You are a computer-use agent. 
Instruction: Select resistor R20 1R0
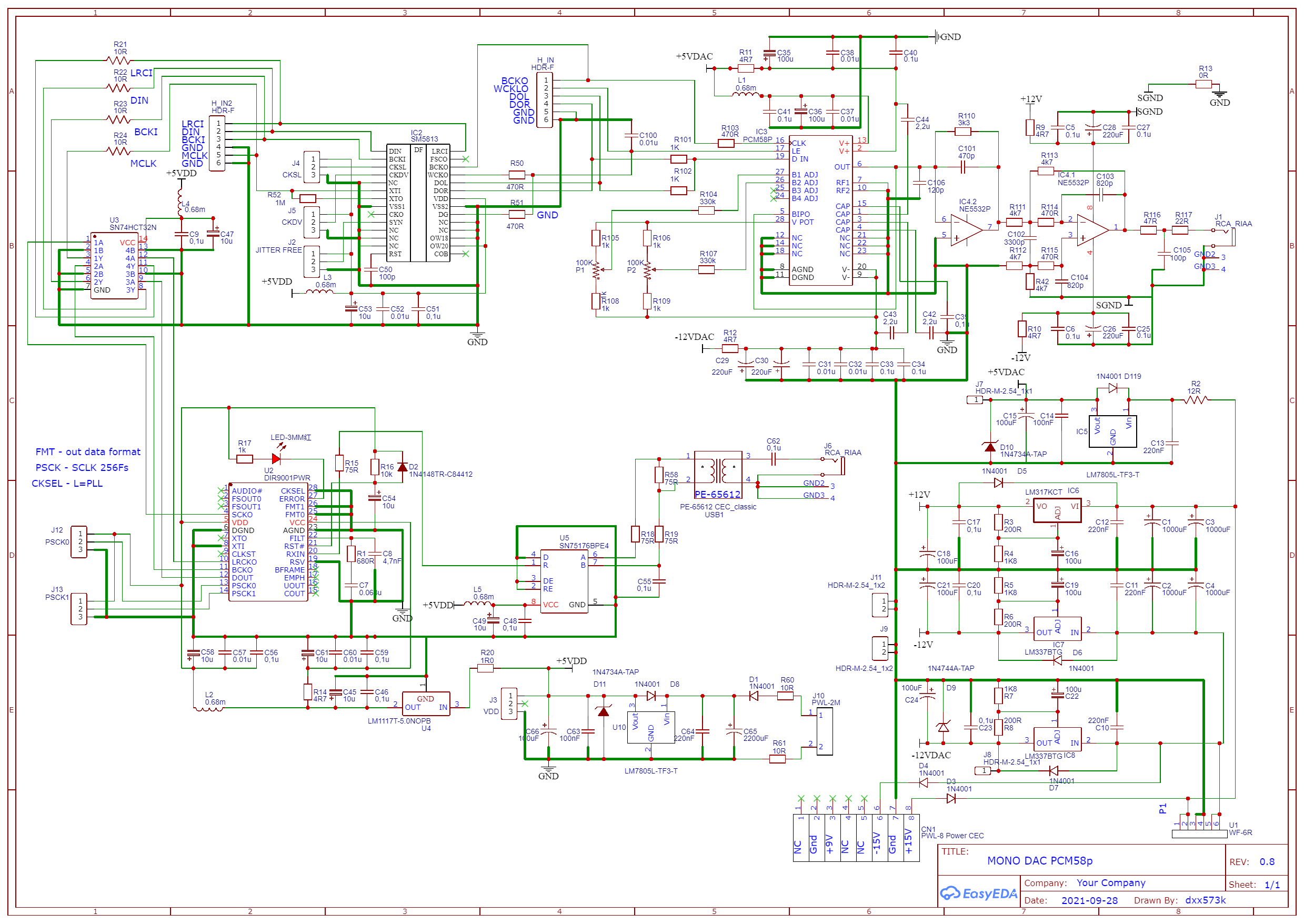pos(485,669)
